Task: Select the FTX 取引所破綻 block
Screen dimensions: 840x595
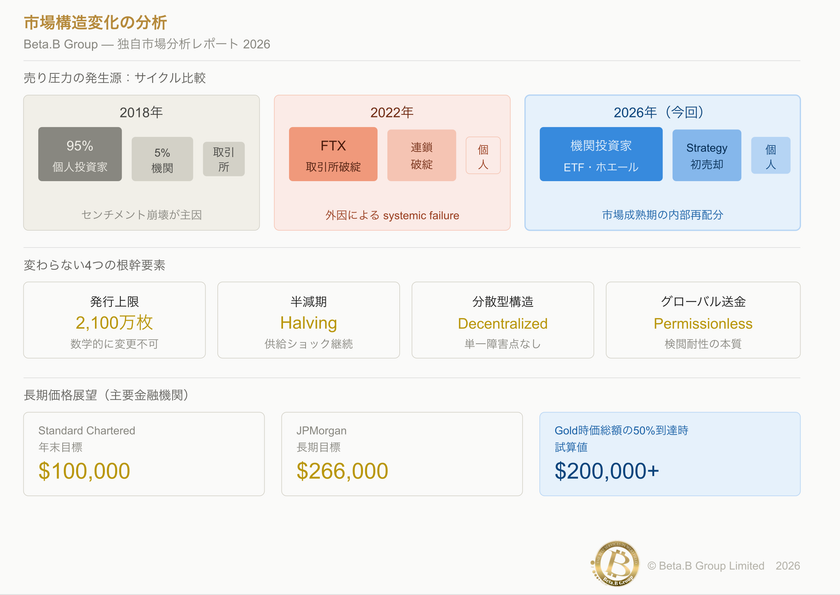Action: [x=333, y=154]
